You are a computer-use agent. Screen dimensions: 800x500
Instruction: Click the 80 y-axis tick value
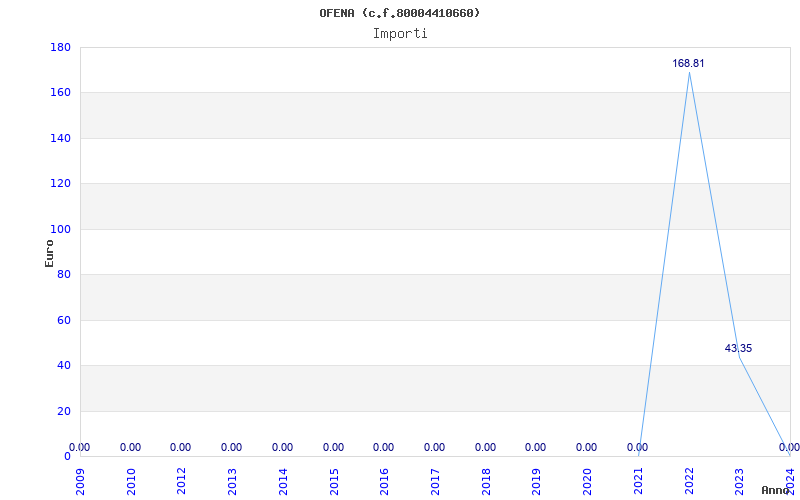tap(64, 274)
